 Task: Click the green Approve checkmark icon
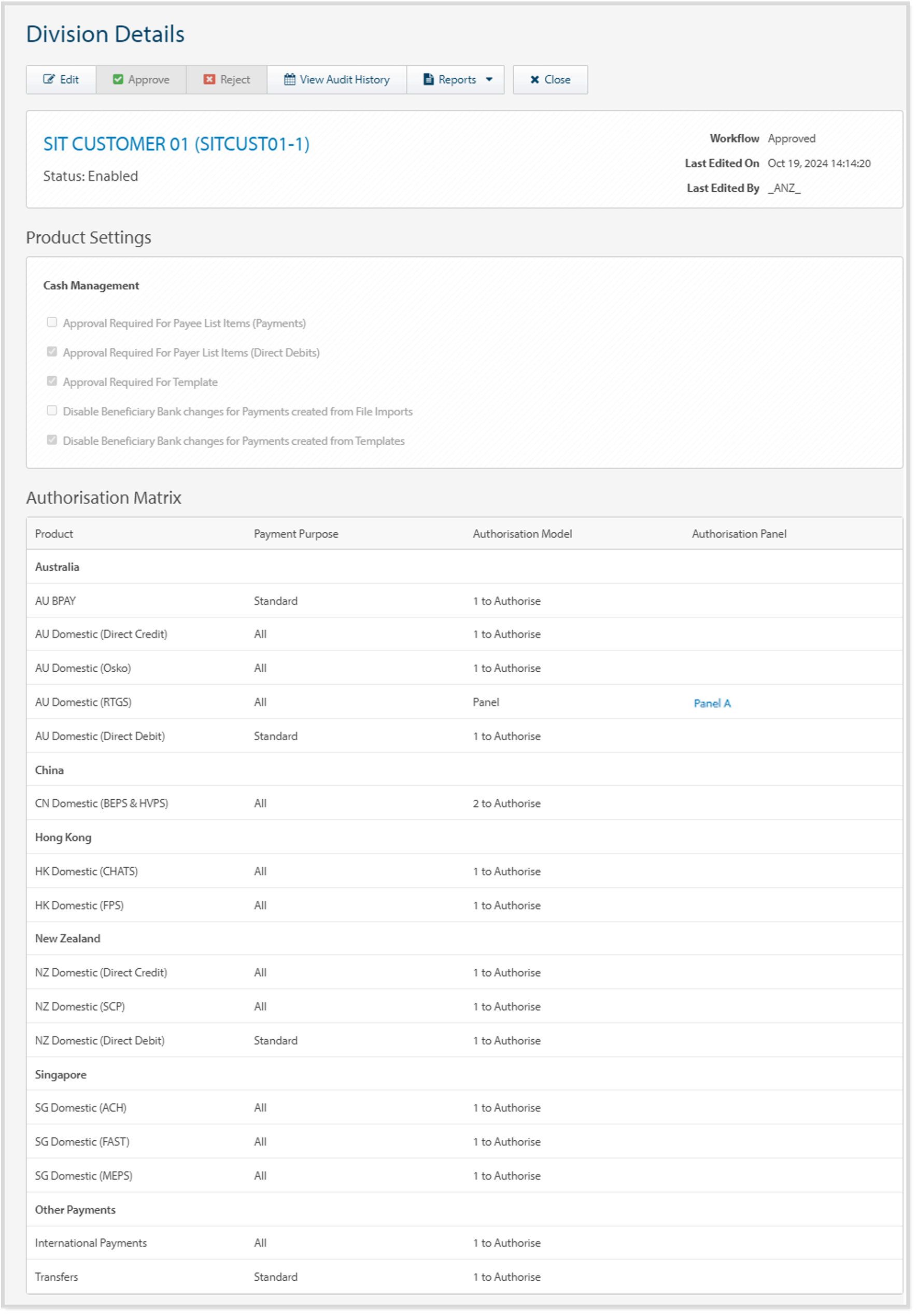tap(118, 80)
